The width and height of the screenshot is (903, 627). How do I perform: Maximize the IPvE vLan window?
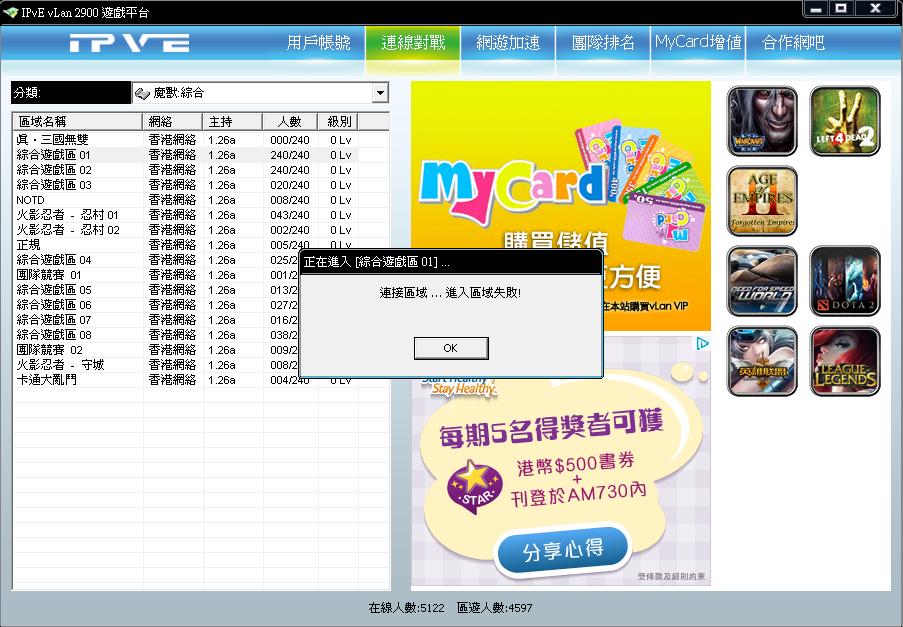pos(841,9)
